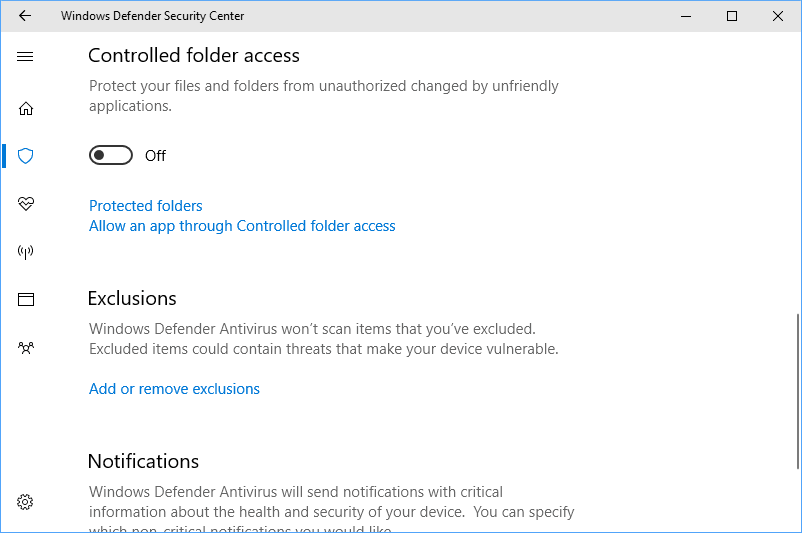Close the Windows Defender Security Center window

pos(778,16)
